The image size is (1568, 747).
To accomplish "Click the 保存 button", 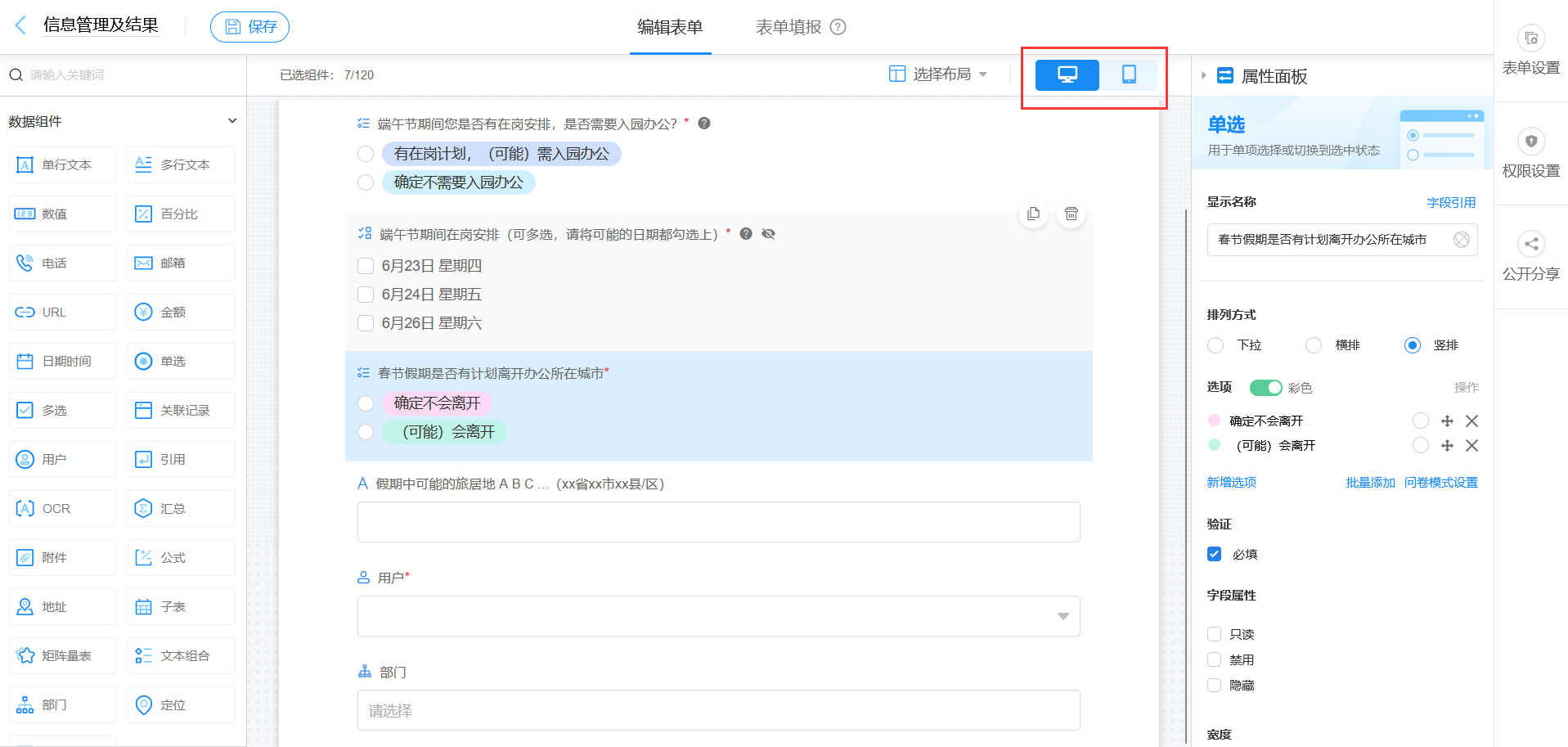I will click(x=249, y=26).
